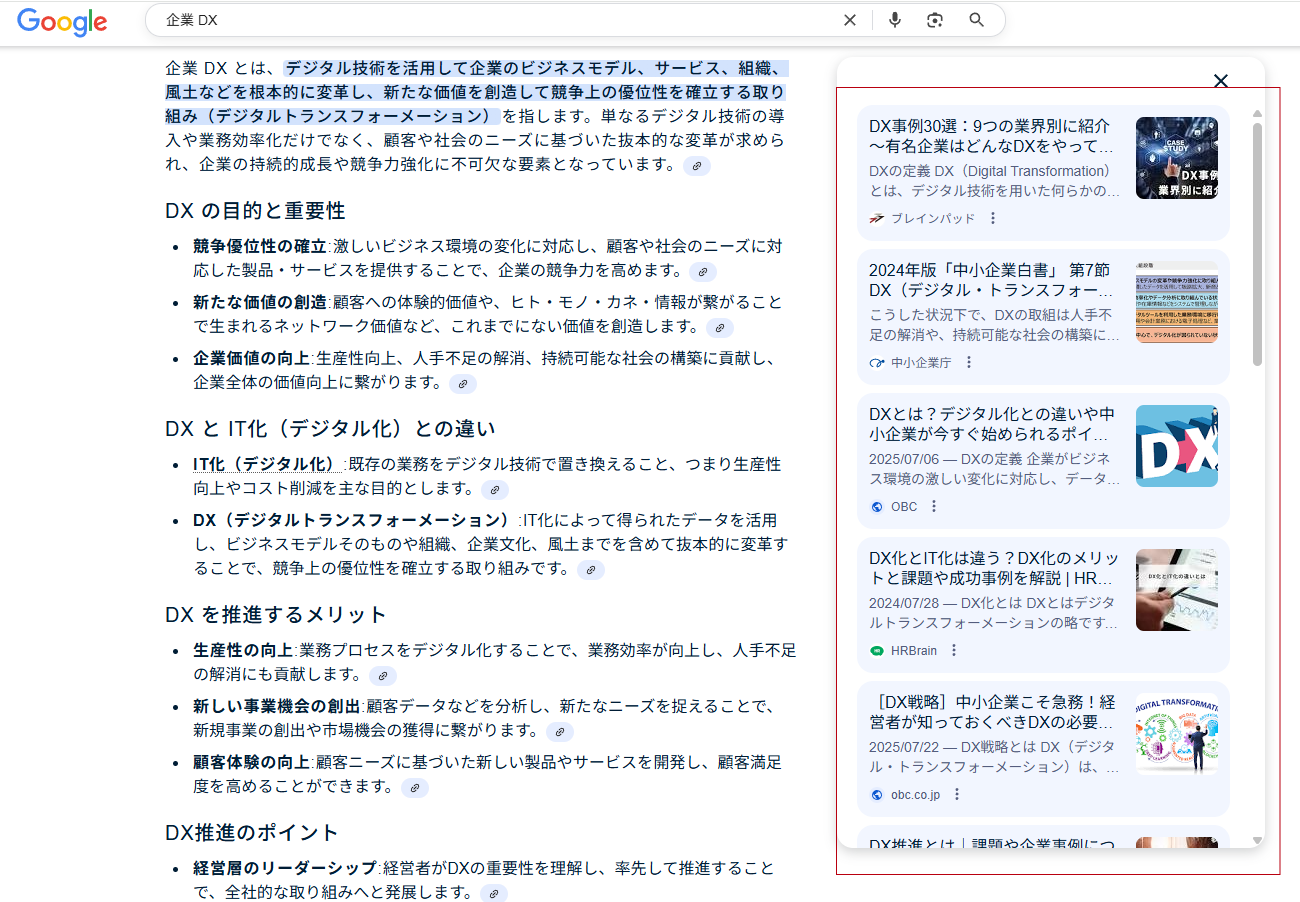Click source link icon after 顧客体験の向上
The width and height of the screenshot is (1300, 902).
pyautogui.click(x=414, y=788)
